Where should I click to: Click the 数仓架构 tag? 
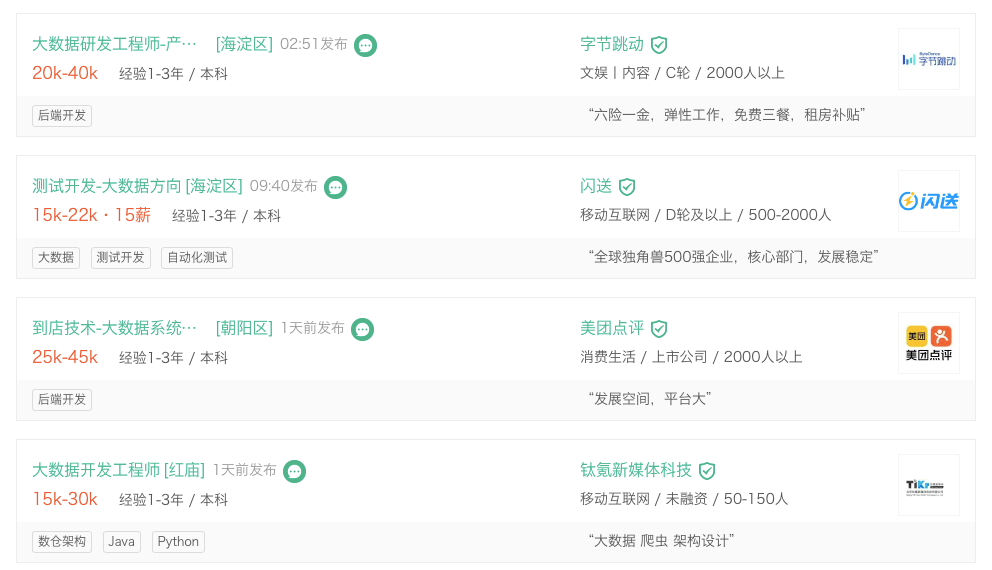tap(62, 541)
